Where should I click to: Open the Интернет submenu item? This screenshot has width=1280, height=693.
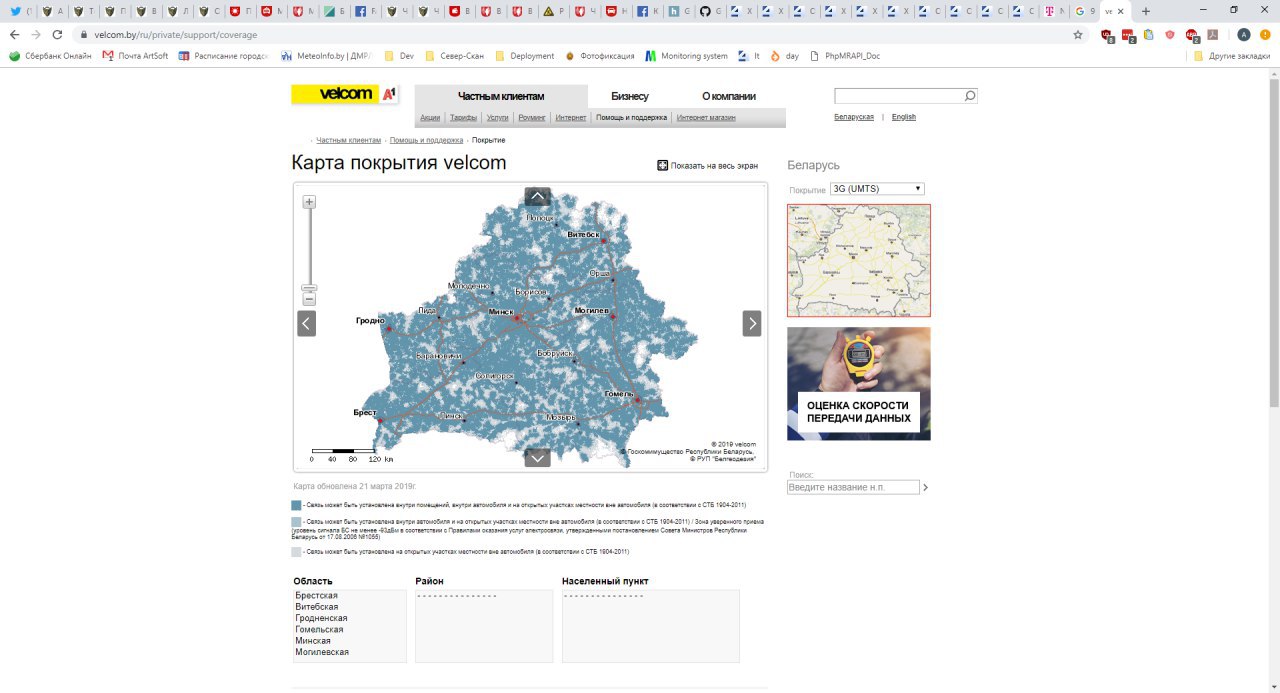[571, 117]
